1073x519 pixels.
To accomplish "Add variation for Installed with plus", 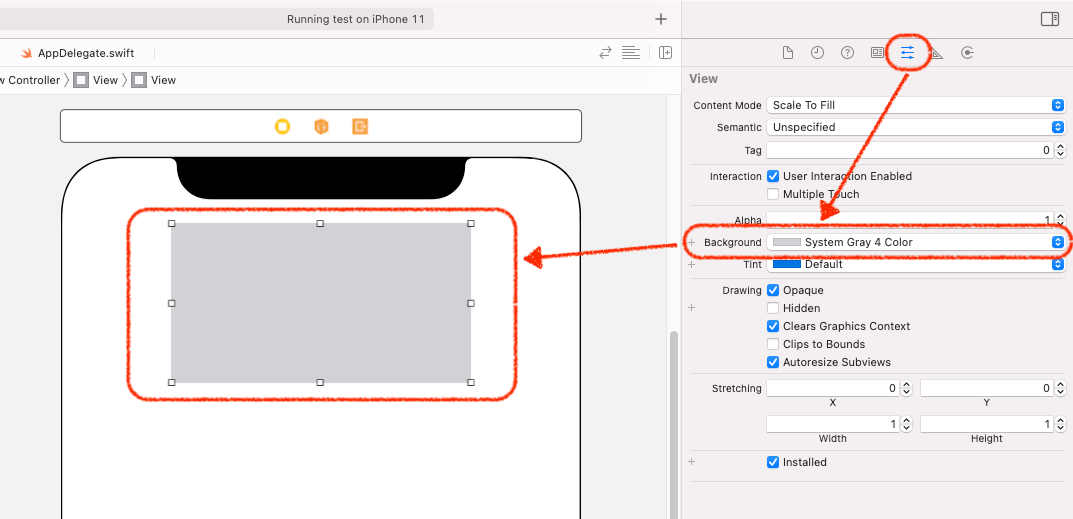I will click(x=691, y=461).
